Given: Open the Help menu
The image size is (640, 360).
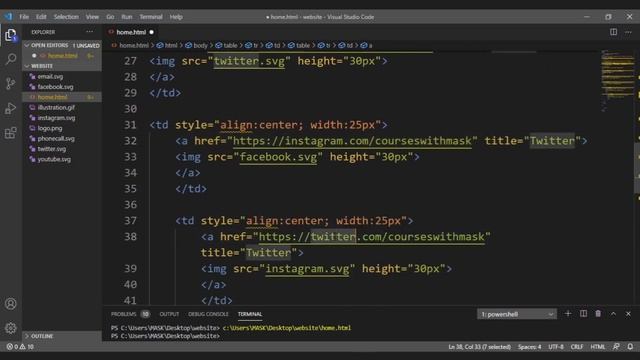Looking at the screenshot, I should tap(176, 17).
